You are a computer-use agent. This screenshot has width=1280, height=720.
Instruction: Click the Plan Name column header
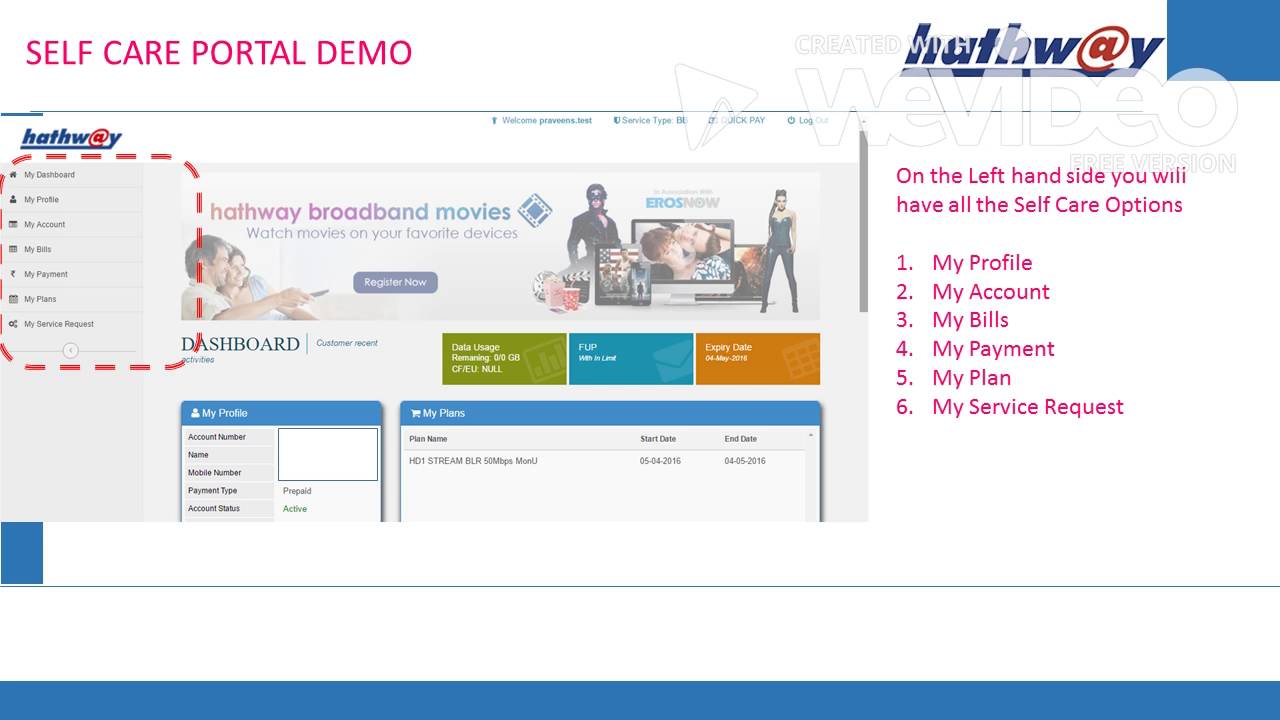coord(428,439)
